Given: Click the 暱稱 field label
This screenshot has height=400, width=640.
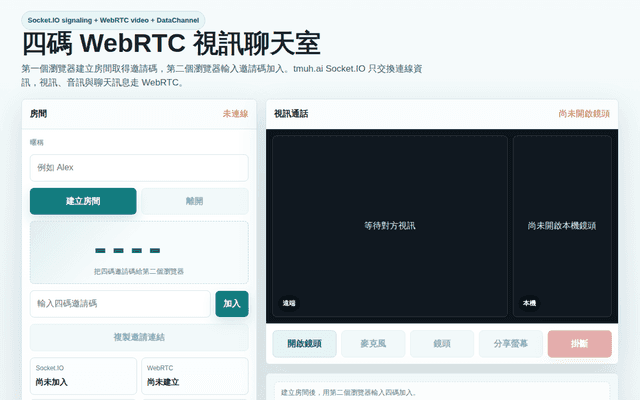Looking at the screenshot, I should (37, 142).
